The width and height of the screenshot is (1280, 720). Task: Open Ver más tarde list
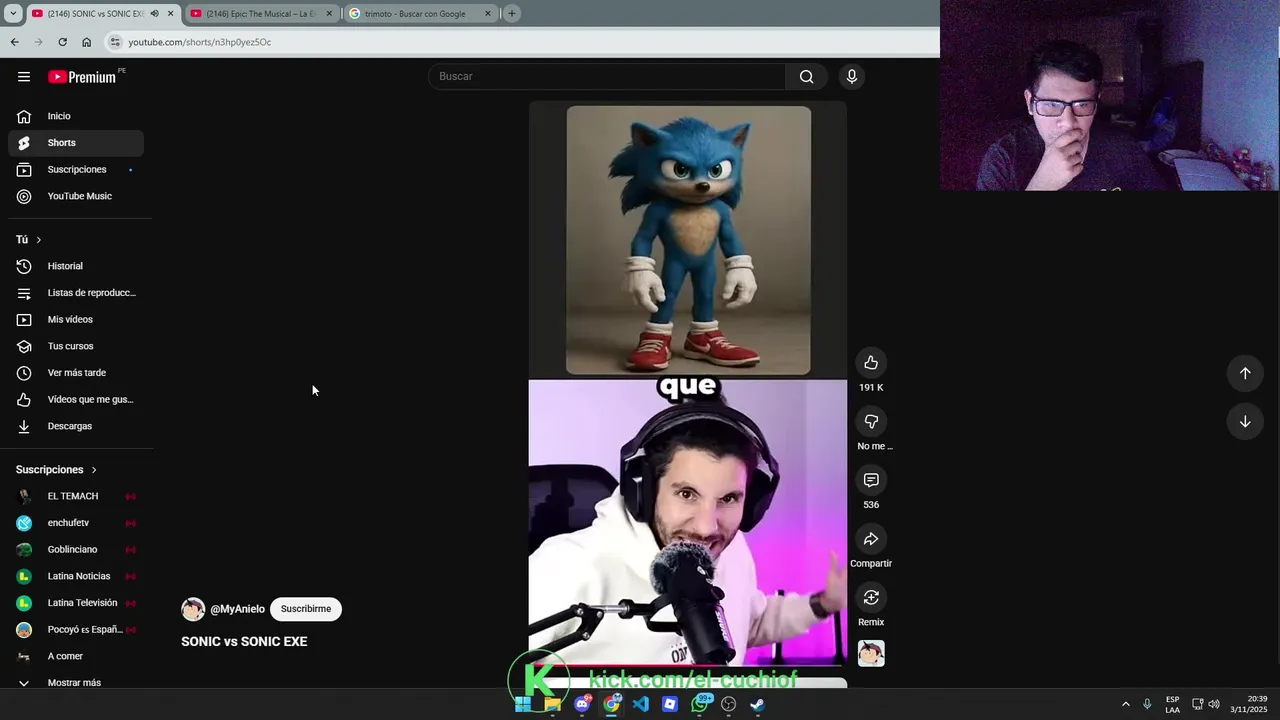coord(76,373)
